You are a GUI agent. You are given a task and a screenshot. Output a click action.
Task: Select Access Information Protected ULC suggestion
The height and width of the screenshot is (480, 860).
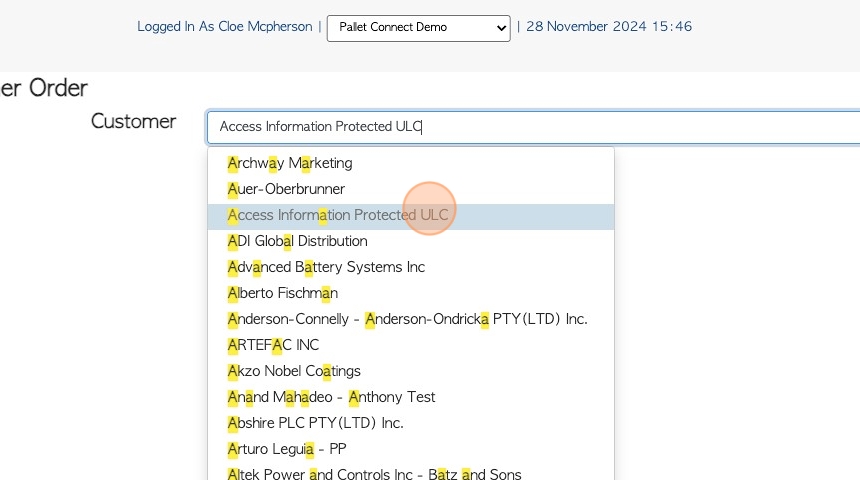(411, 215)
